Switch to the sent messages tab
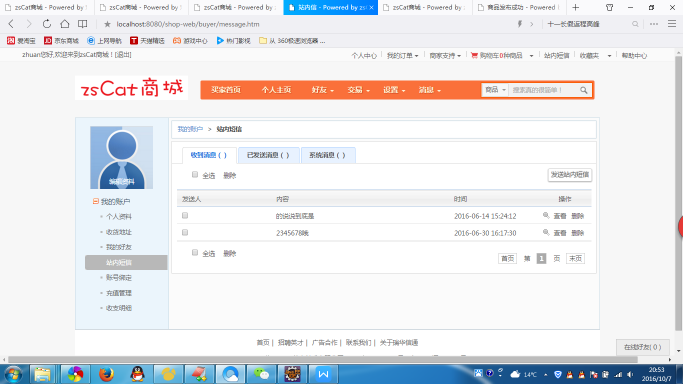 click(268, 155)
